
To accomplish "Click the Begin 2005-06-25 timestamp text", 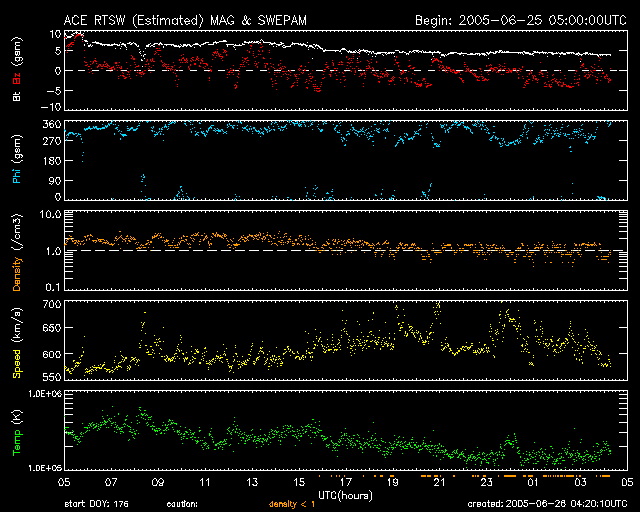I will pyautogui.click(x=520, y=19).
